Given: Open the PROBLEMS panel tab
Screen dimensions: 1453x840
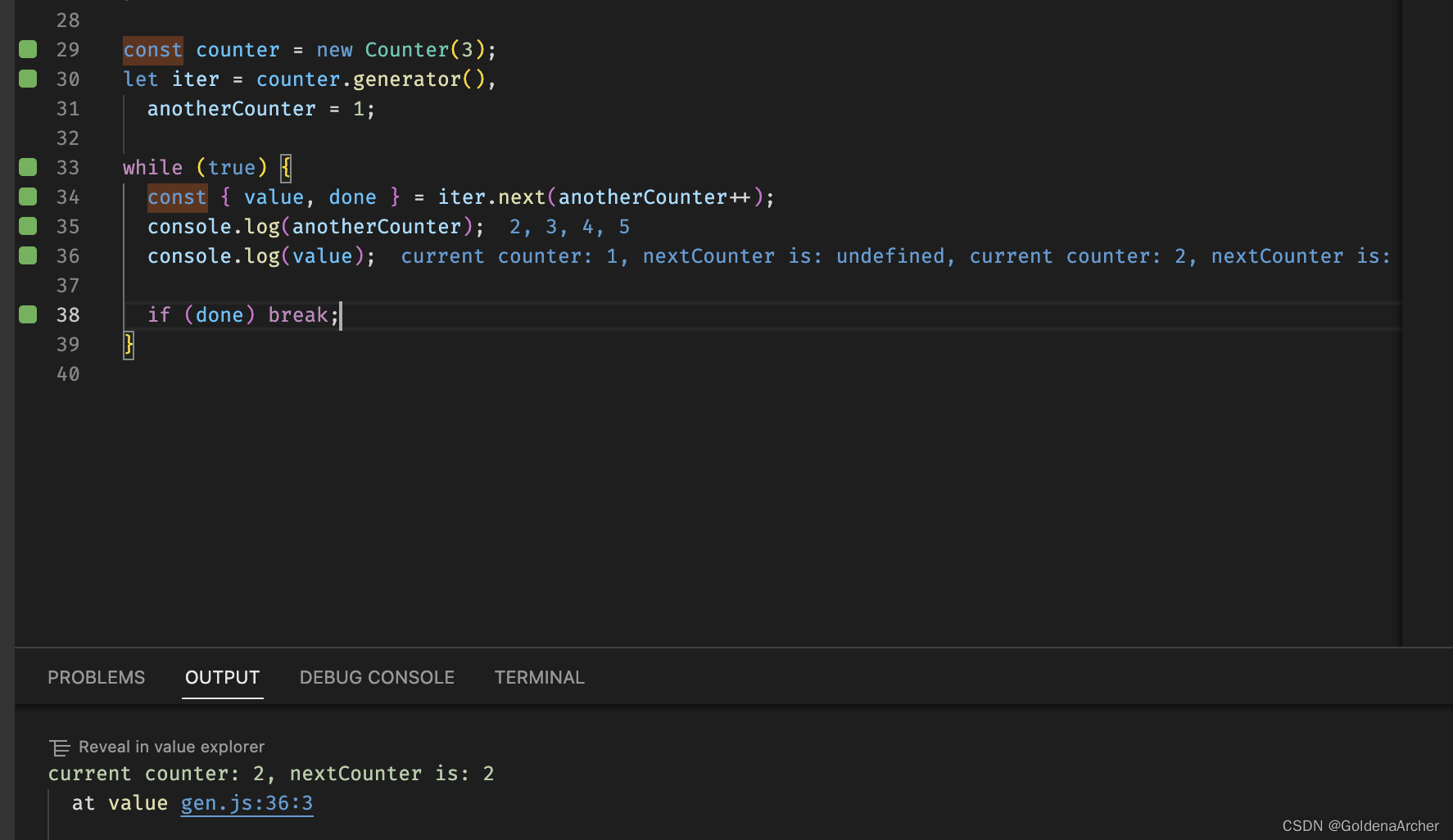Looking at the screenshot, I should 96,678.
